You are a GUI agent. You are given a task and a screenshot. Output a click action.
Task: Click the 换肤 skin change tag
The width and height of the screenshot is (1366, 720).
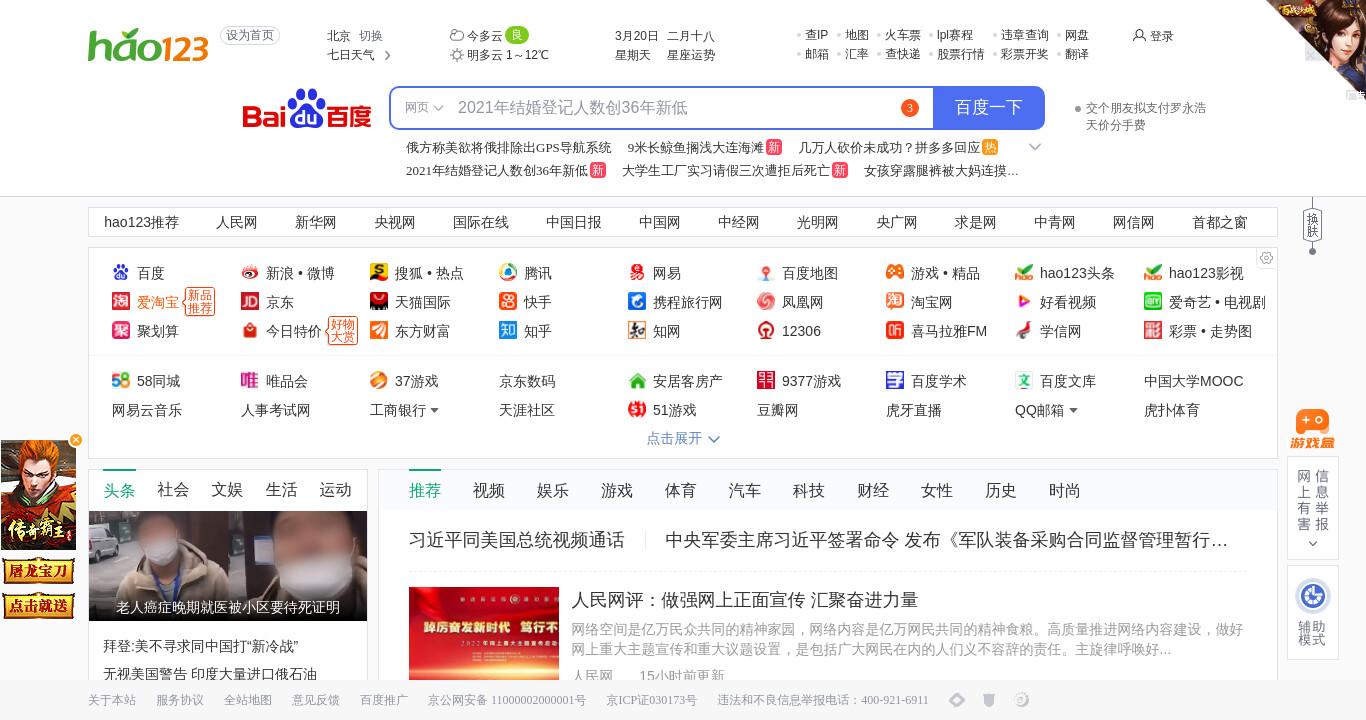[1312, 225]
